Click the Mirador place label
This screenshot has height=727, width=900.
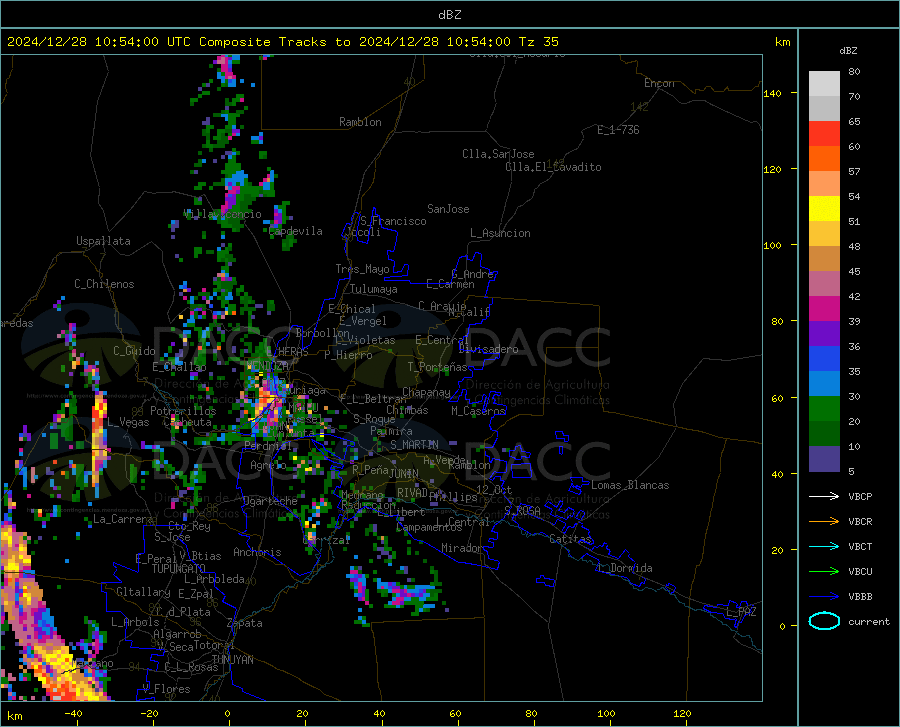[x=462, y=548]
